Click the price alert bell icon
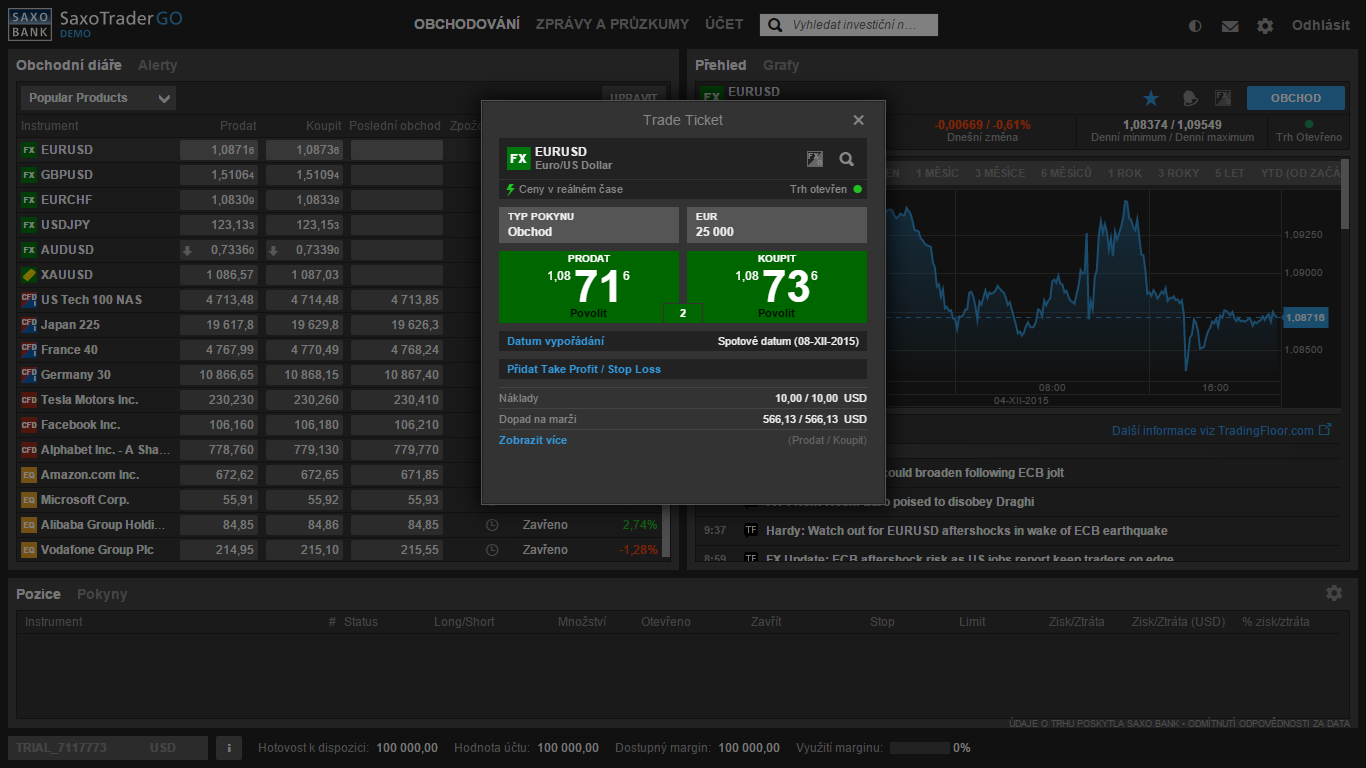 pos(1189,98)
